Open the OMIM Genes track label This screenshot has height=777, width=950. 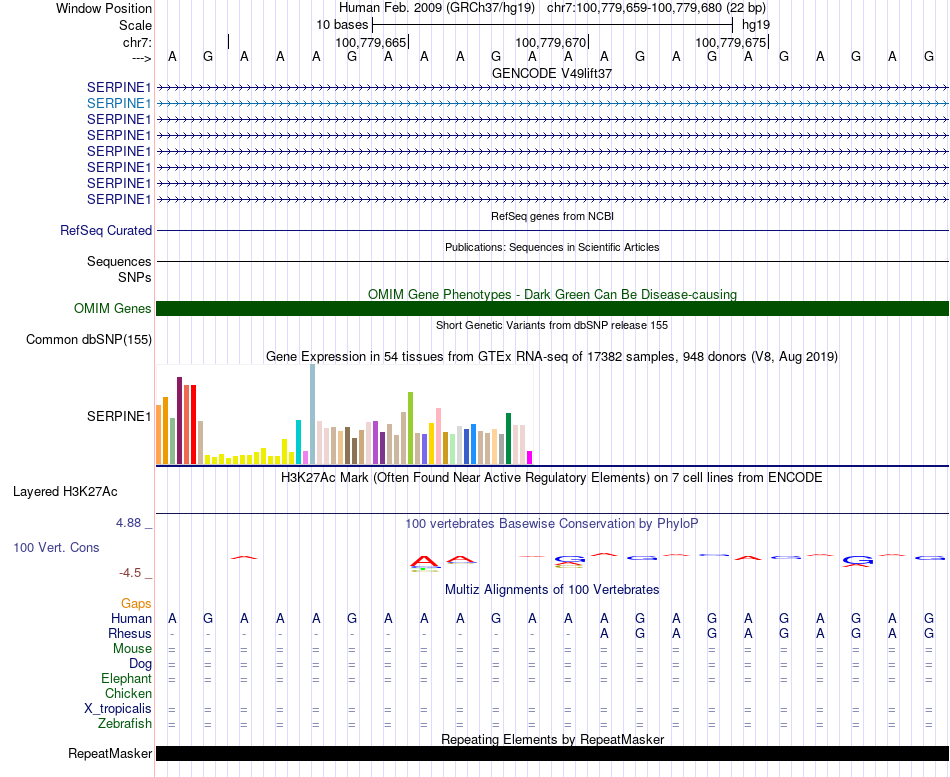[x=113, y=308]
